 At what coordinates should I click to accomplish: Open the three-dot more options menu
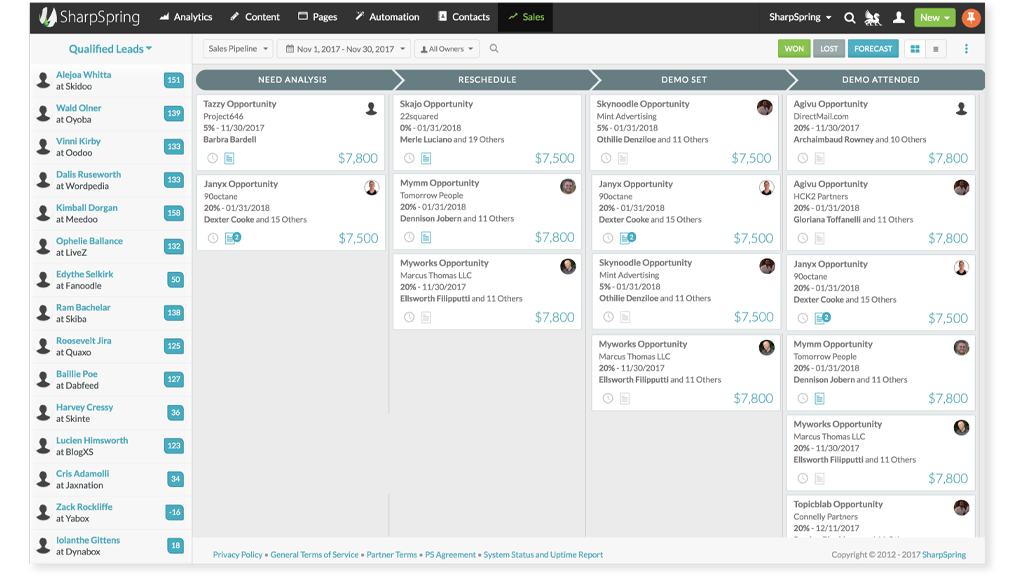[966, 49]
